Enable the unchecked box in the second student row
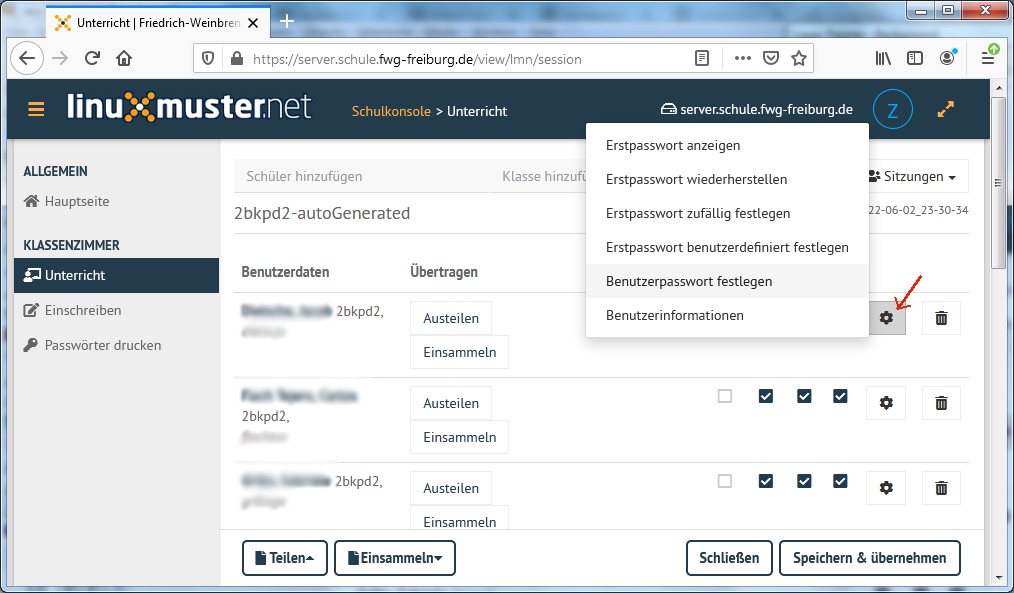The height and width of the screenshot is (593, 1014). tap(725, 396)
